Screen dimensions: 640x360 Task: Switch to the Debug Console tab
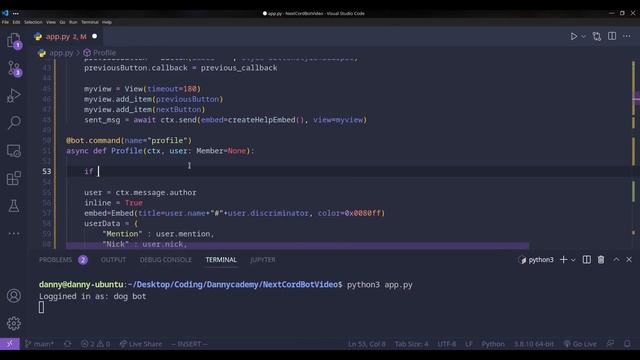pyautogui.click(x=166, y=260)
